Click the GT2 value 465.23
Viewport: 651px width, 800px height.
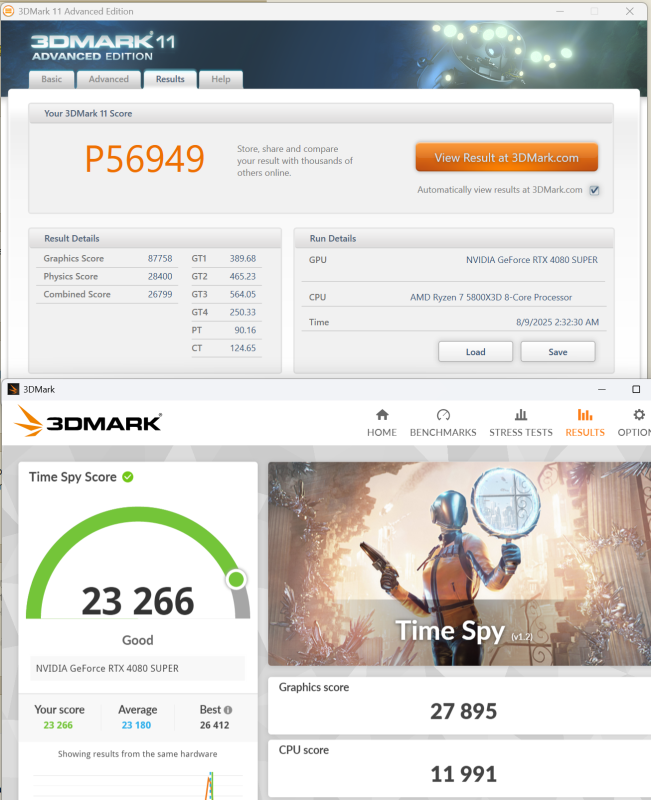[x=242, y=277]
